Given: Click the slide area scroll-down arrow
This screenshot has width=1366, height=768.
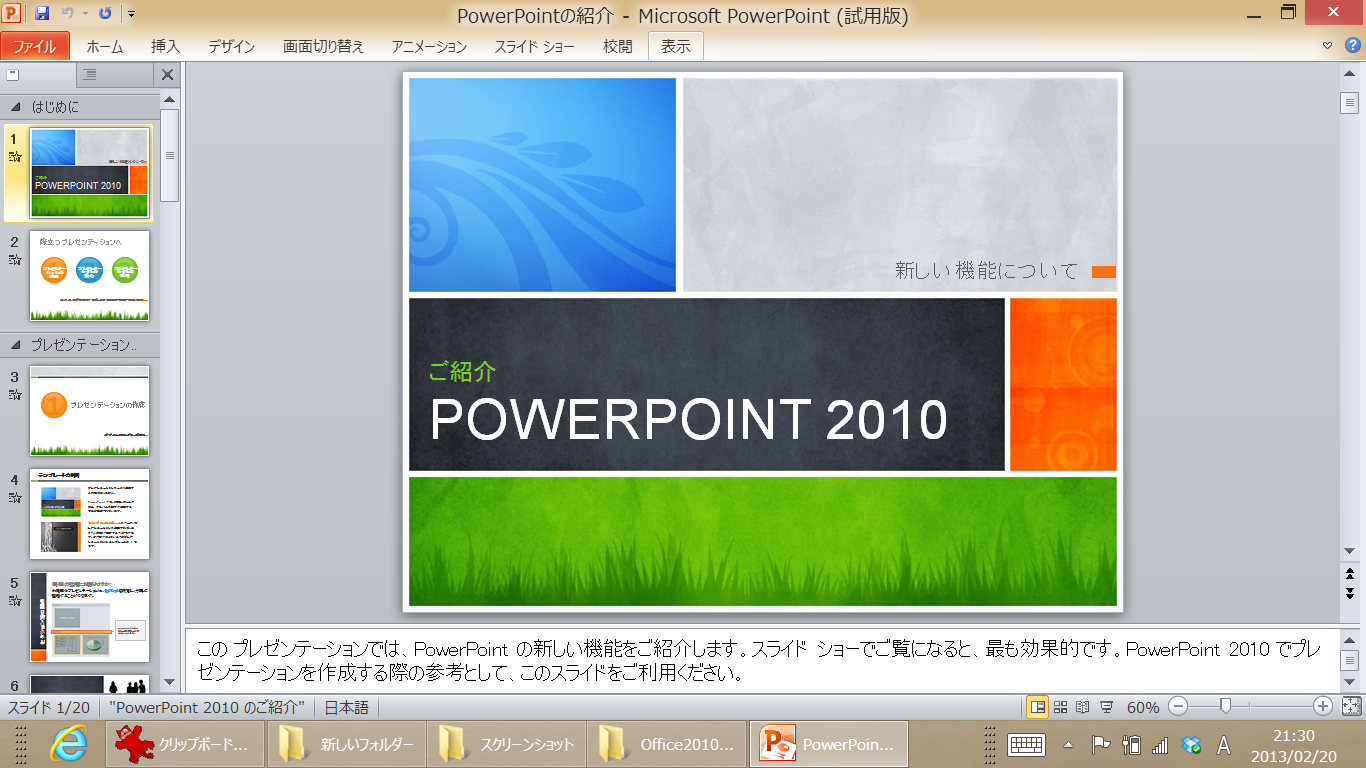Looking at the screenshot, I should point(1350,550).
